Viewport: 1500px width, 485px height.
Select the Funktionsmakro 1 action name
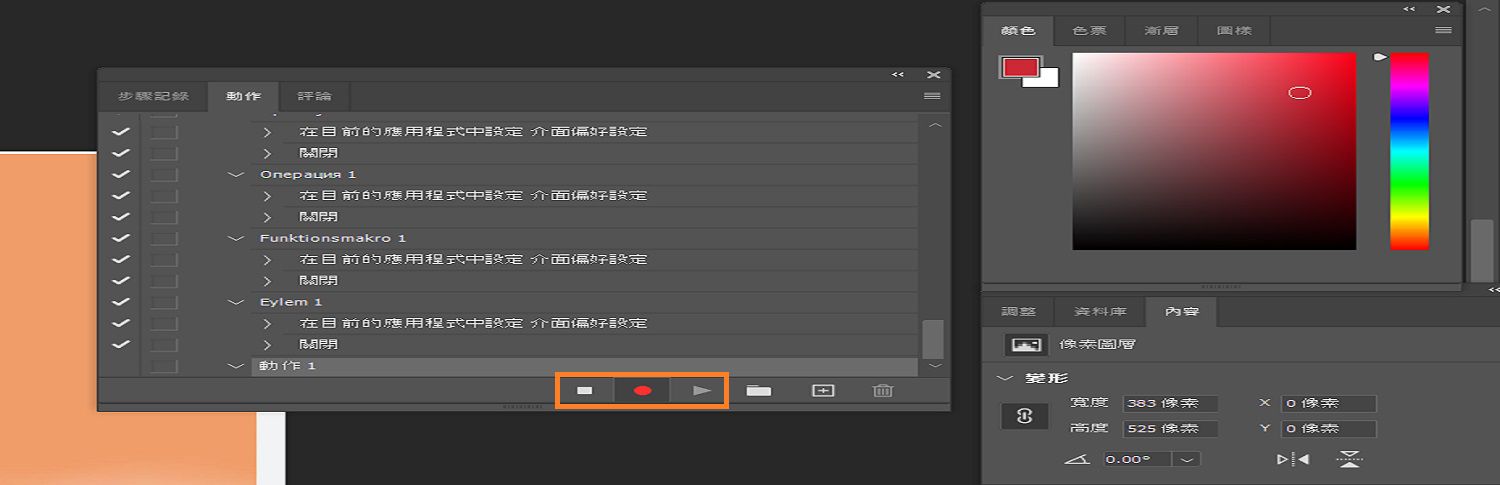click(332, 238)
